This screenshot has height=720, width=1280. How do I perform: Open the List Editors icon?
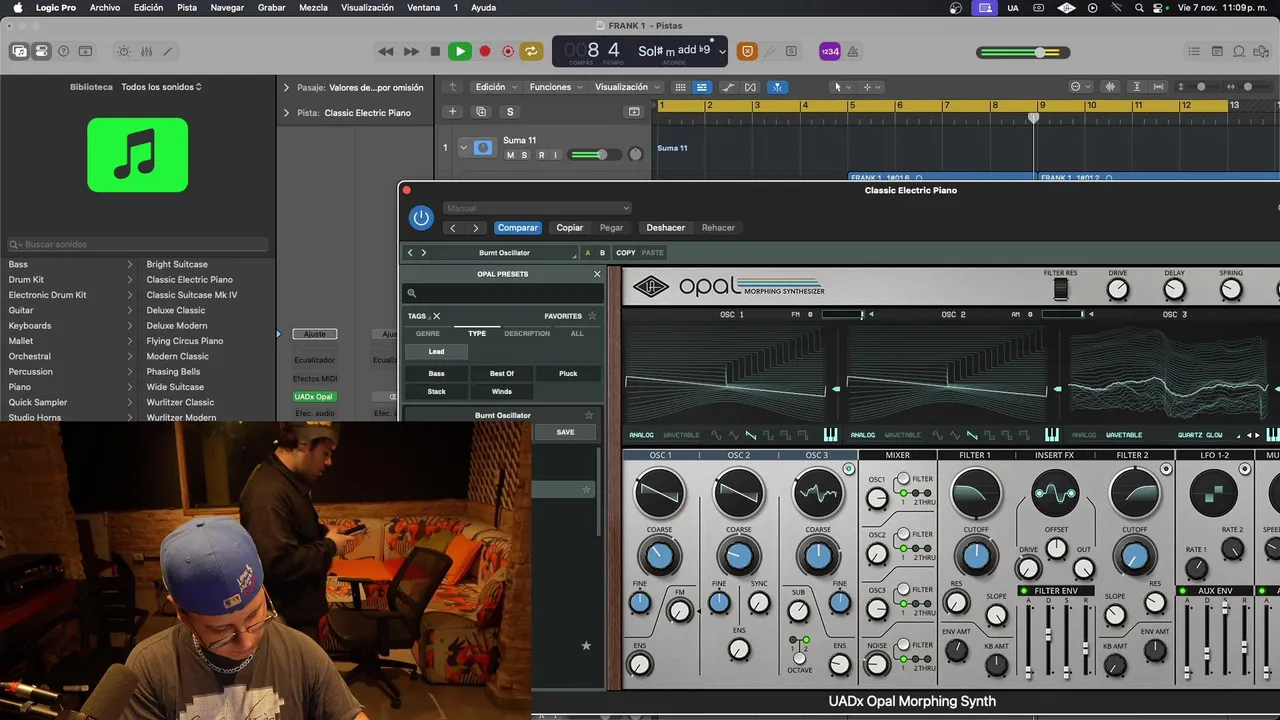[x=1194, y=51]
